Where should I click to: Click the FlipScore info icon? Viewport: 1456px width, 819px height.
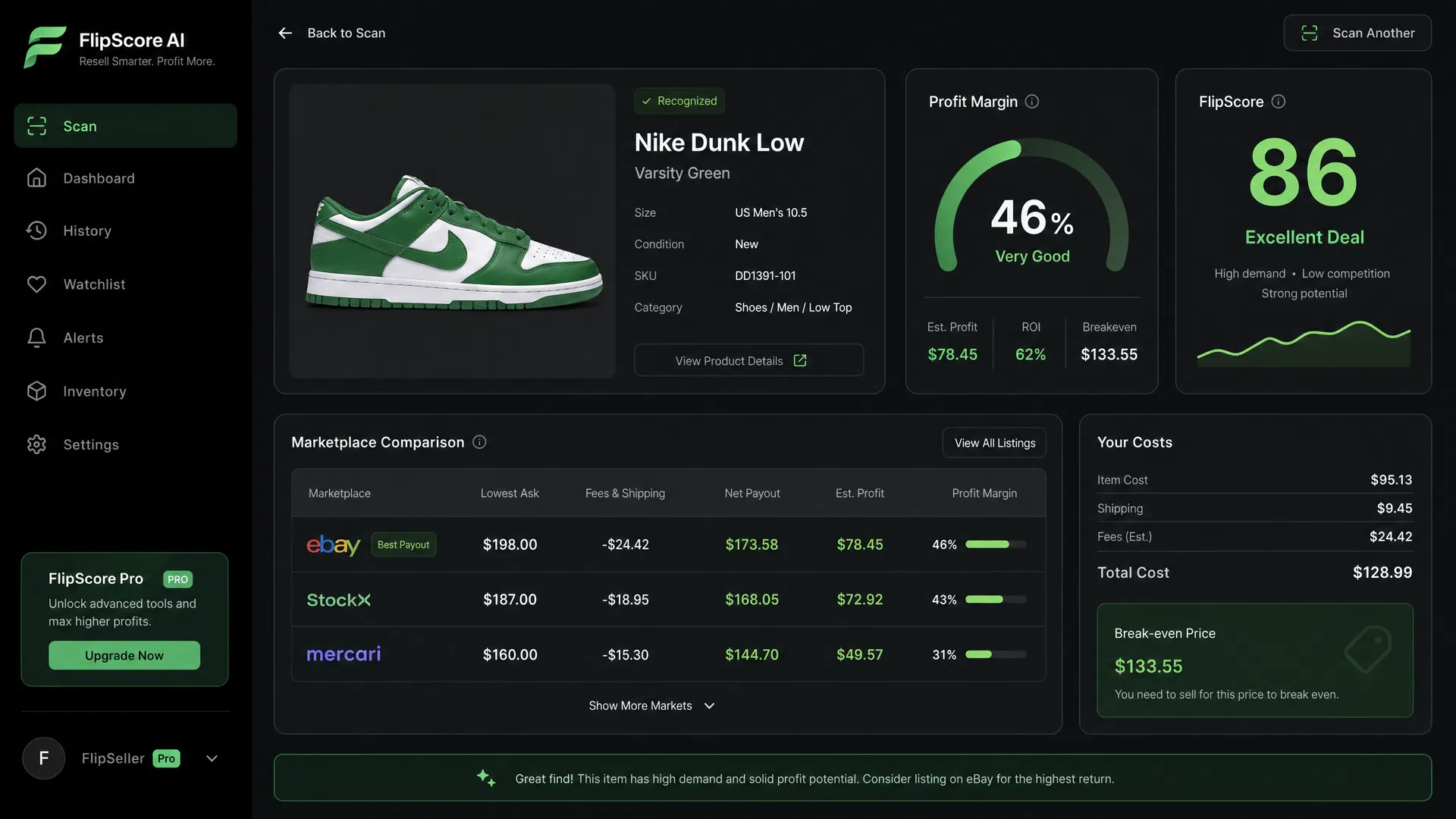click(x=1279, y=102)
